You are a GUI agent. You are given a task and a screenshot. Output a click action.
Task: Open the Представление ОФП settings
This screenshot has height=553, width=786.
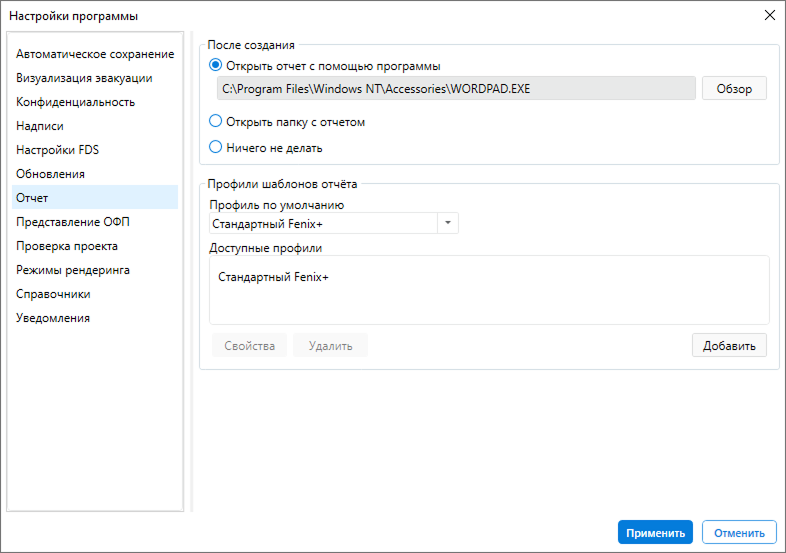coord(95,222)
